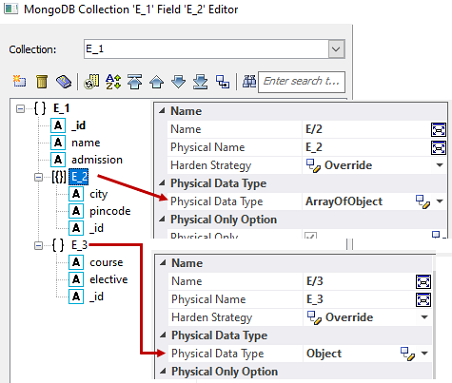Viewport: 452px width, 383px height.
Task: Click the Delete trash can icon
Action: [42, 81]
